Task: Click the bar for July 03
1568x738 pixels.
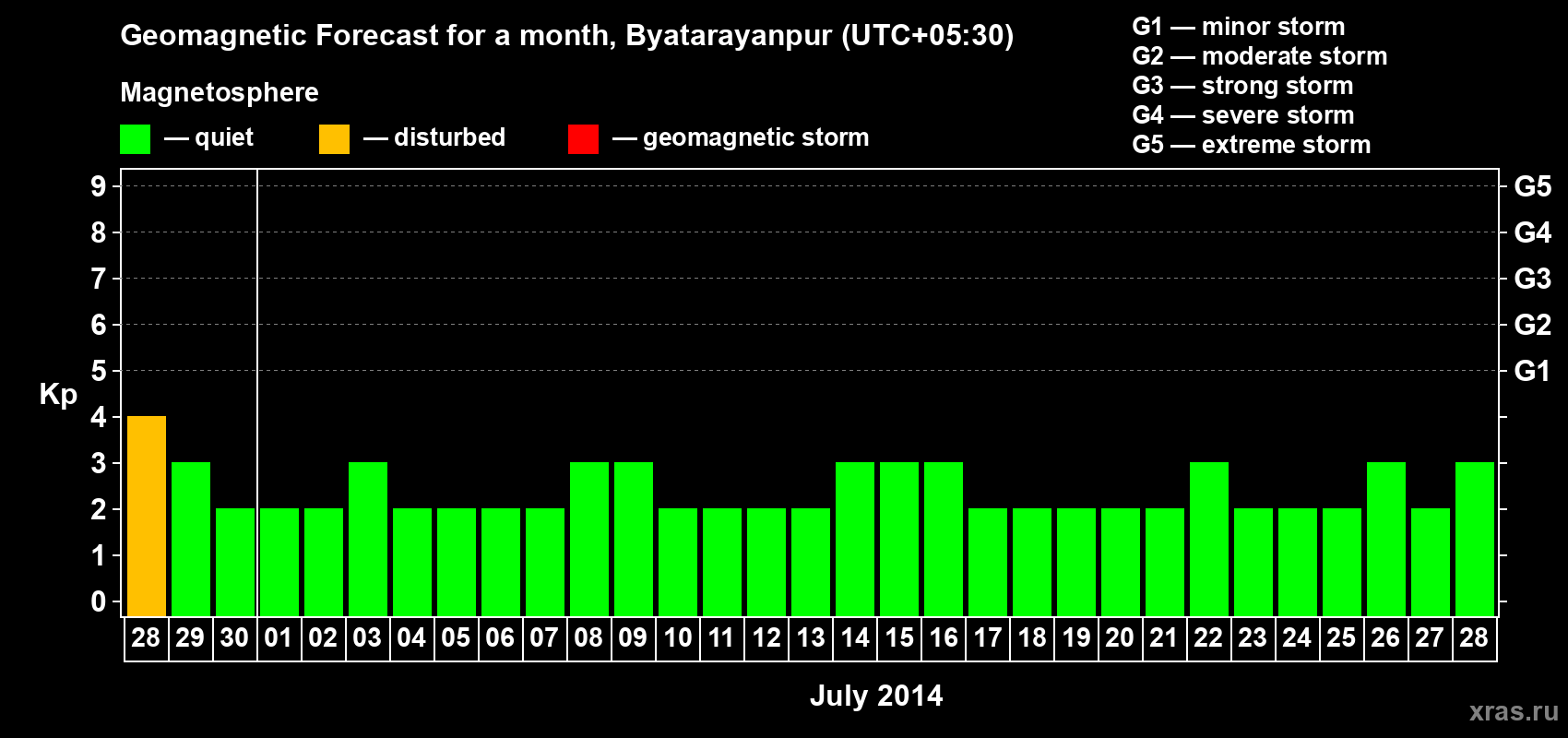Action: click(x=368, y=539)
